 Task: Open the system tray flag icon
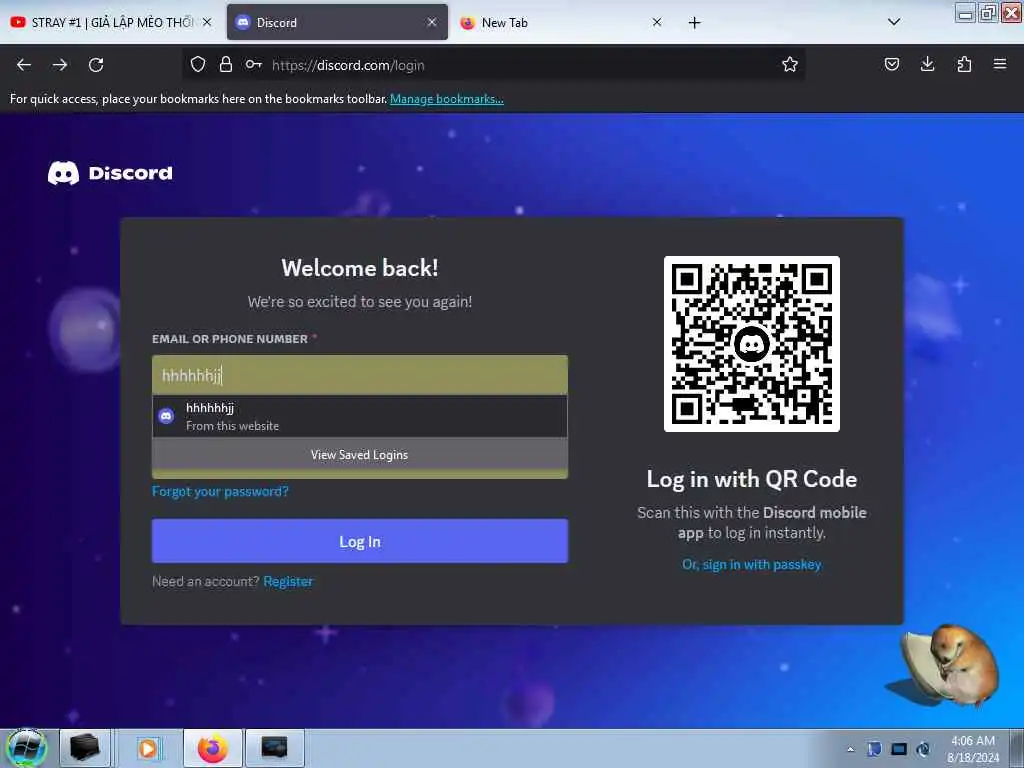[874, 749]
